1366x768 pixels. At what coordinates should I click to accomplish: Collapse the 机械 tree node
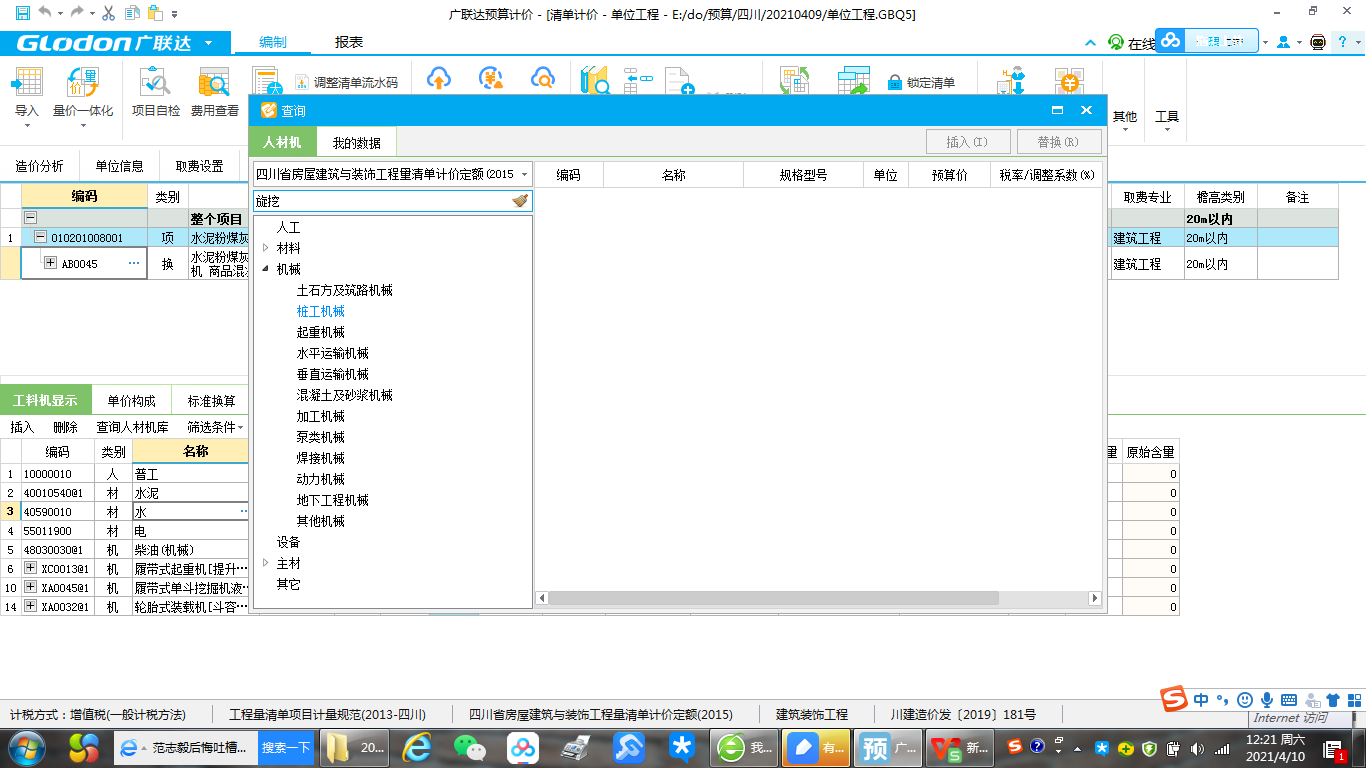[x=265, y=269]
